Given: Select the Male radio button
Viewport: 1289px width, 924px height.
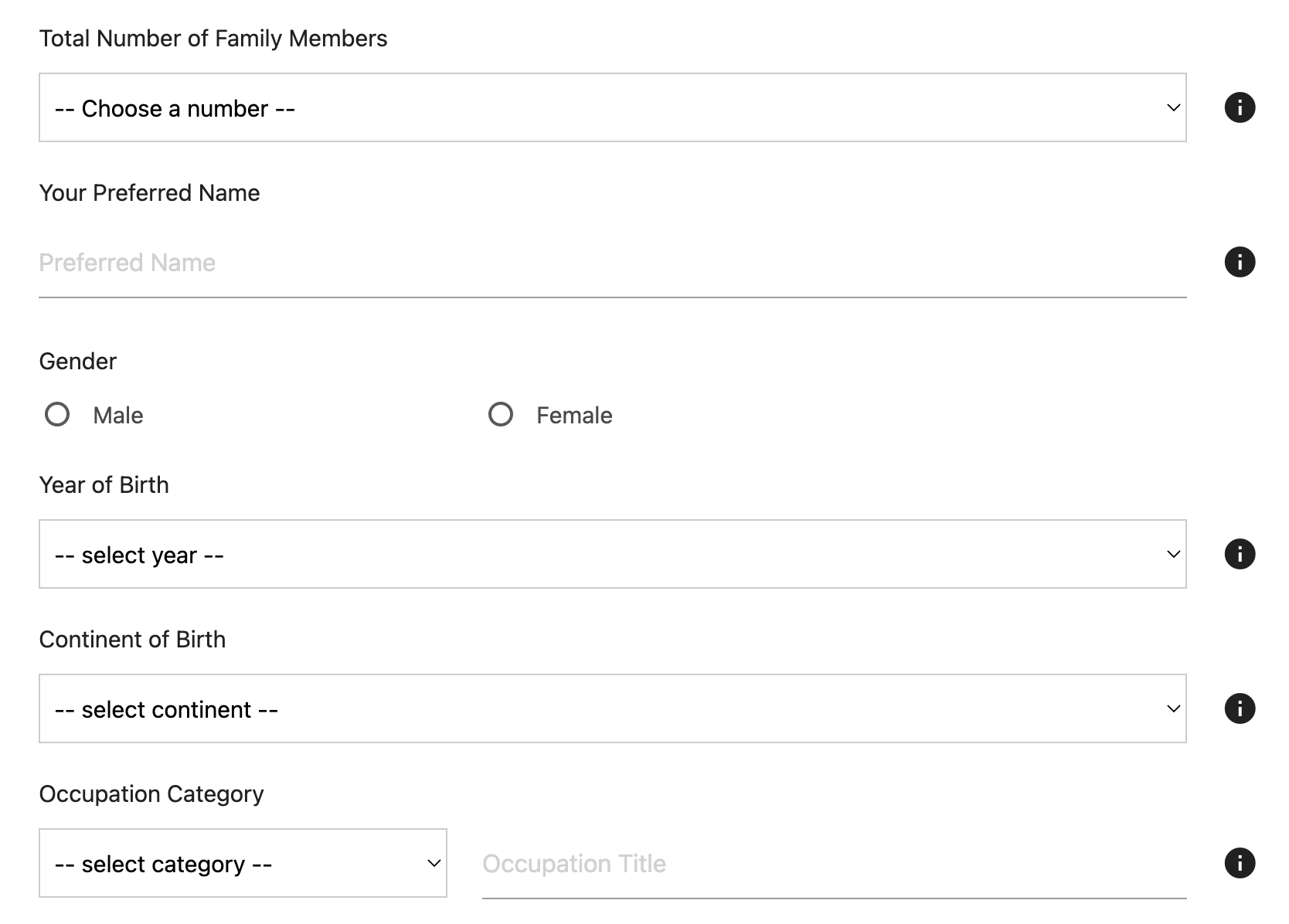Looking at the screenshot, I should point(57,415).
